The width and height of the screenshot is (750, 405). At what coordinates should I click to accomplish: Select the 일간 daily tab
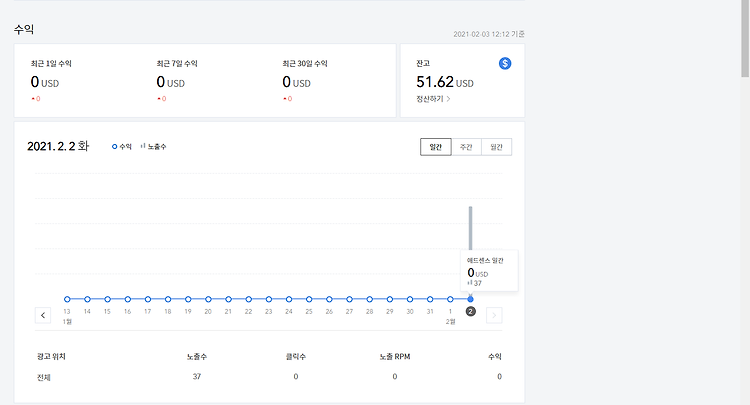(x=435, y=147)
